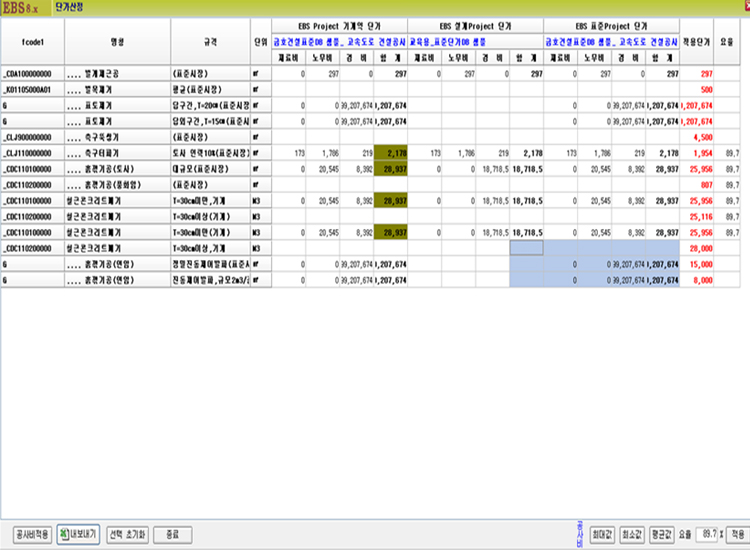
Task: Select the 최소값 button
Action: tap(632, 534)
